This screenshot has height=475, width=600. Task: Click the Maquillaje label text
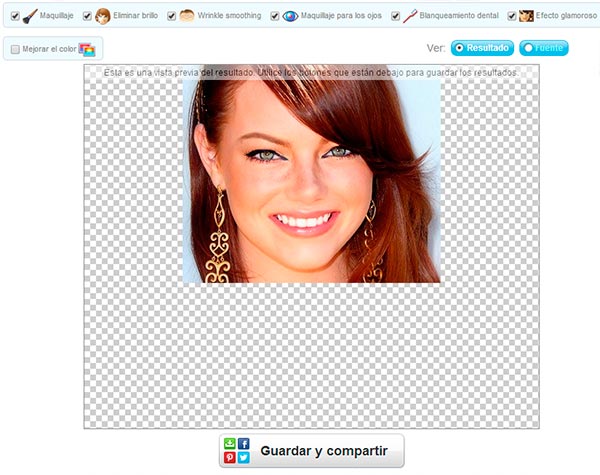coord(57,16)
